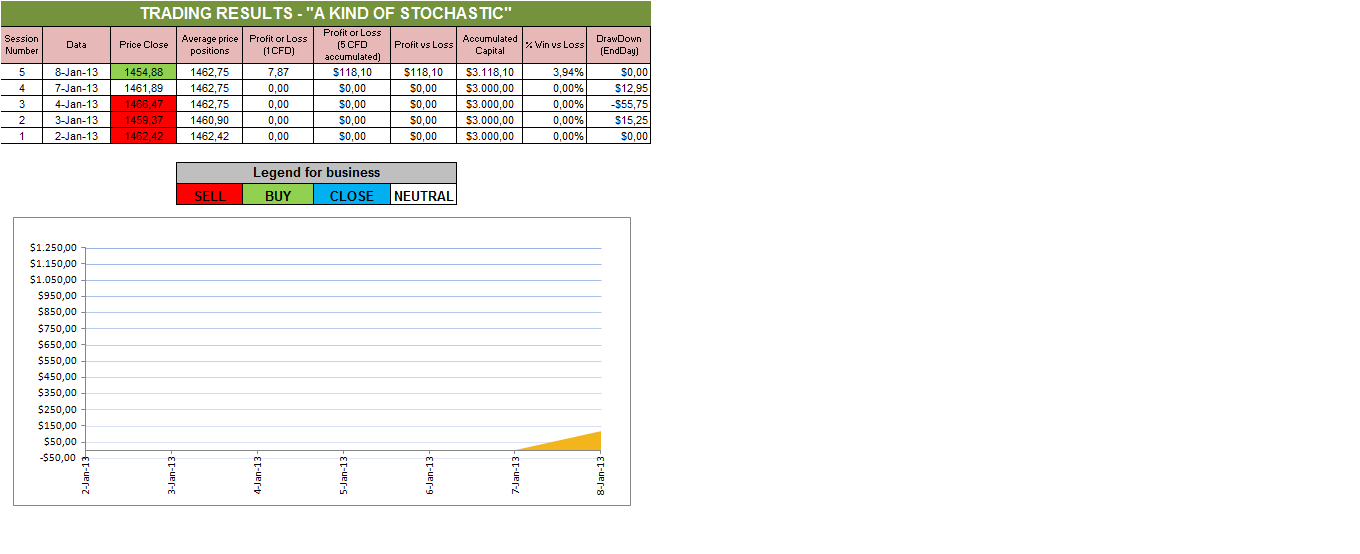Click chart y-axis label $1.050,00
The width and height of the screenshot is (1360, 554).
tap(53, 279)
